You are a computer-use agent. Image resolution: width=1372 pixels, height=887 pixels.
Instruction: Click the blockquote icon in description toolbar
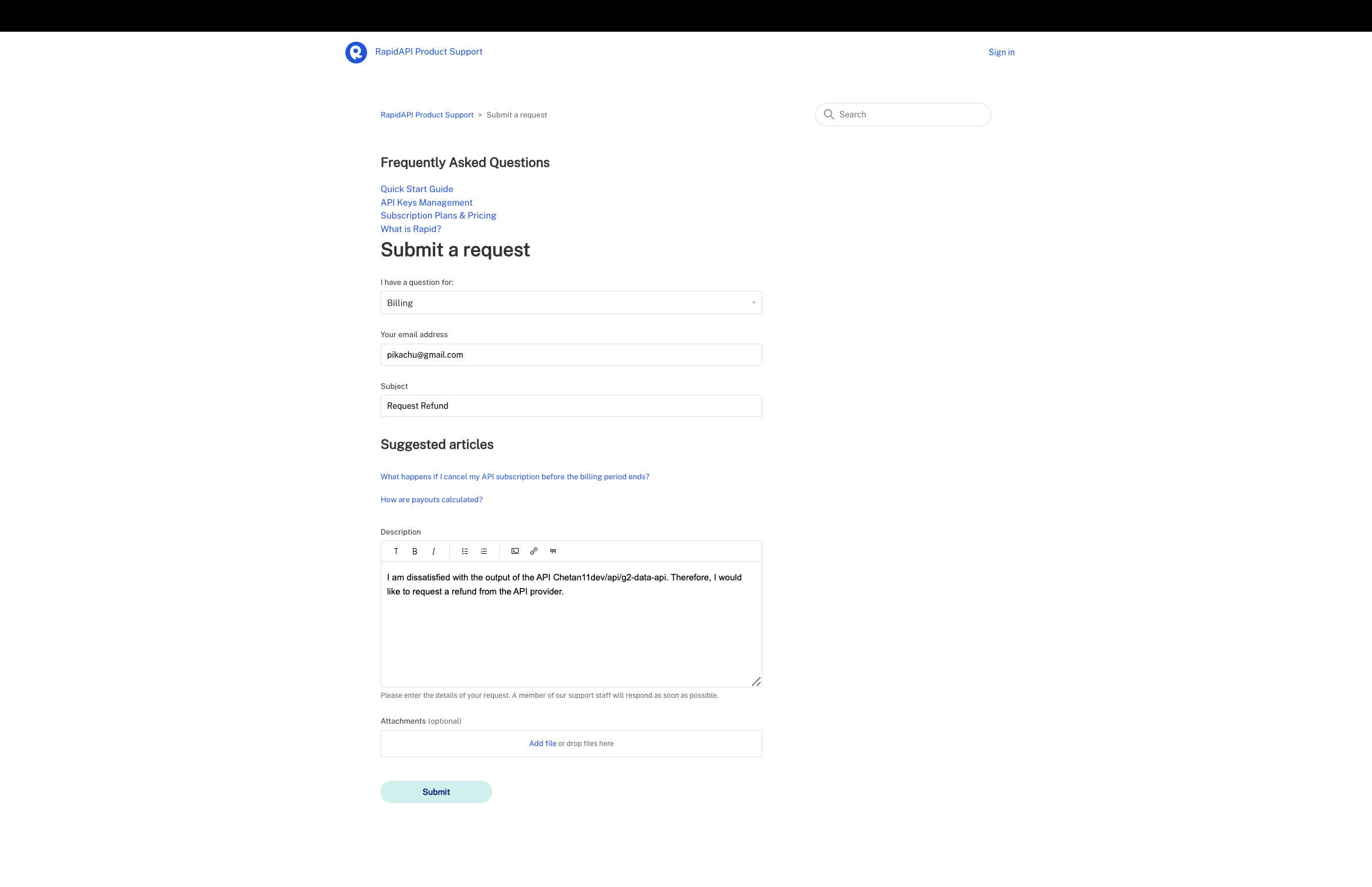pyautogui.click(x=554, y=550)
